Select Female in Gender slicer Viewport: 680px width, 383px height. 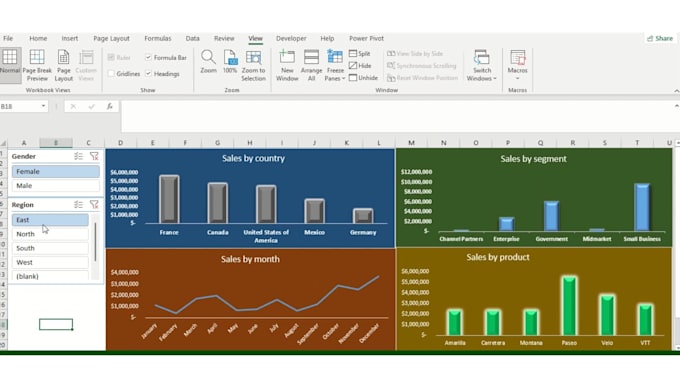[56, 171]
